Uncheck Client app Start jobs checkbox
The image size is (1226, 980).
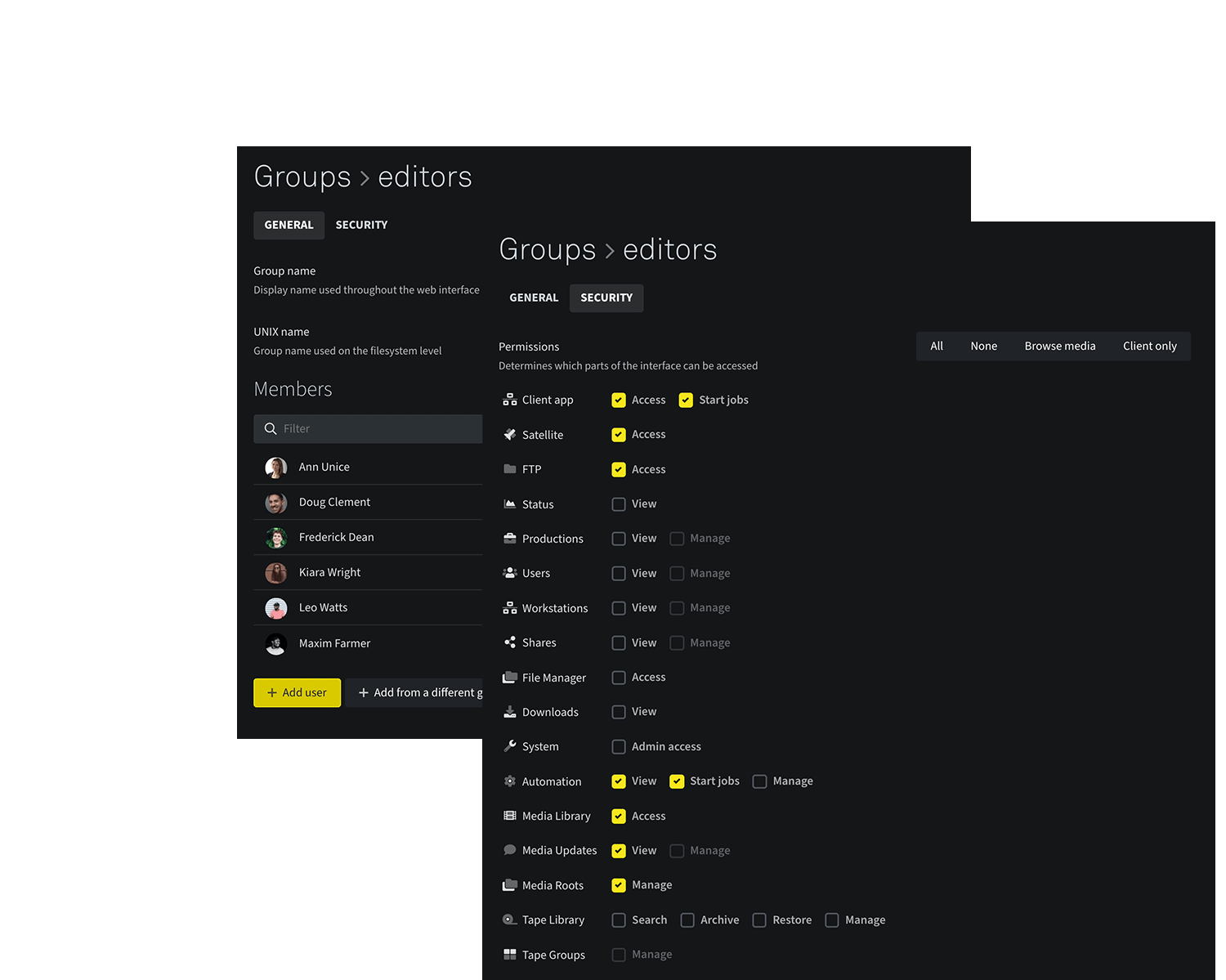(686, 401)
